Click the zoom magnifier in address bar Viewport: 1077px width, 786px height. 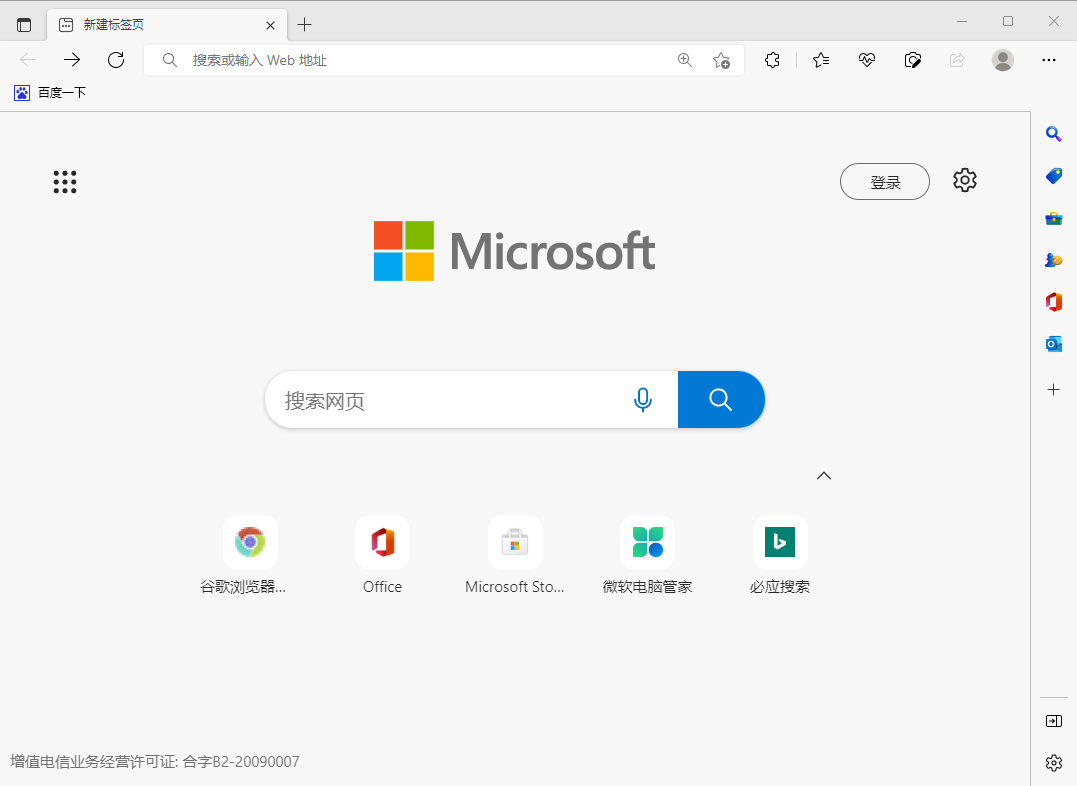click(x=685, y=60)
